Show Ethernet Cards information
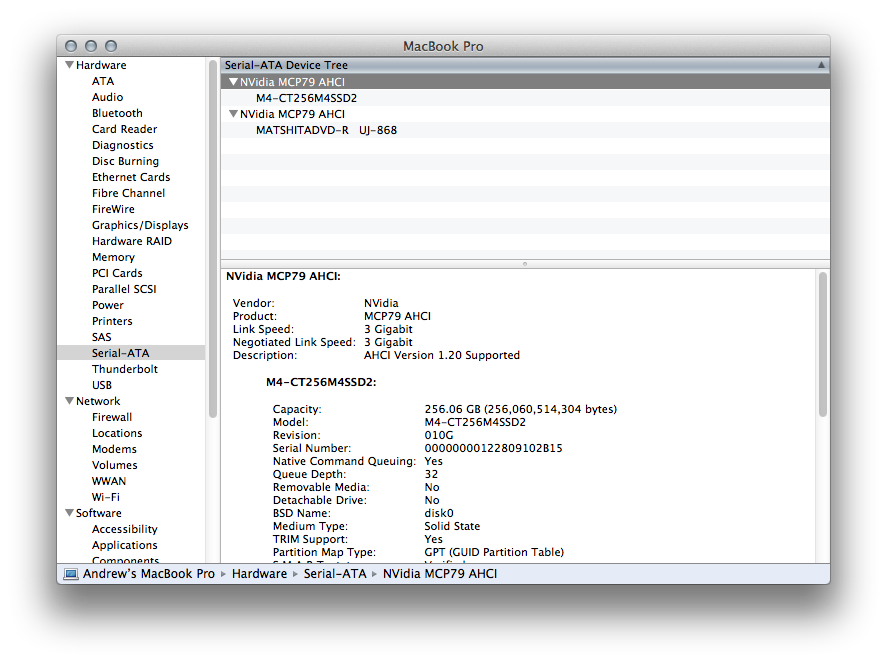 click(x=131, y=177)
